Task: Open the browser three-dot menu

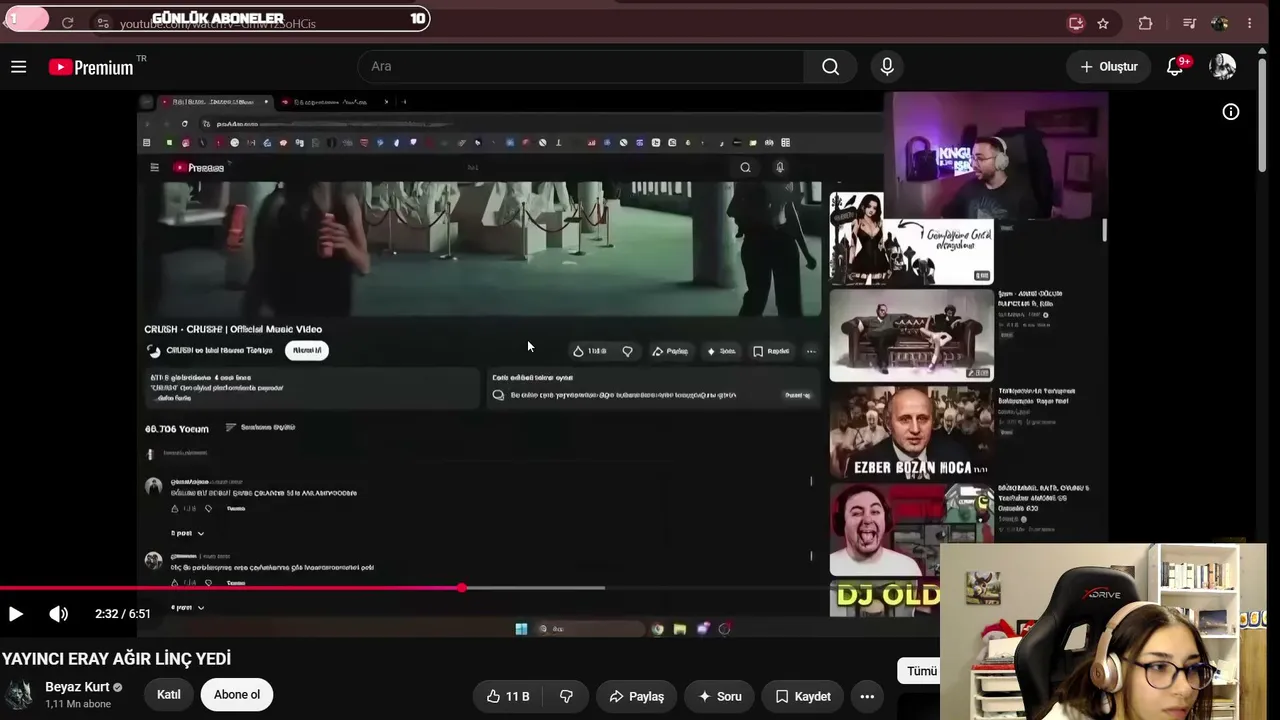Action: click(1249, 23)
